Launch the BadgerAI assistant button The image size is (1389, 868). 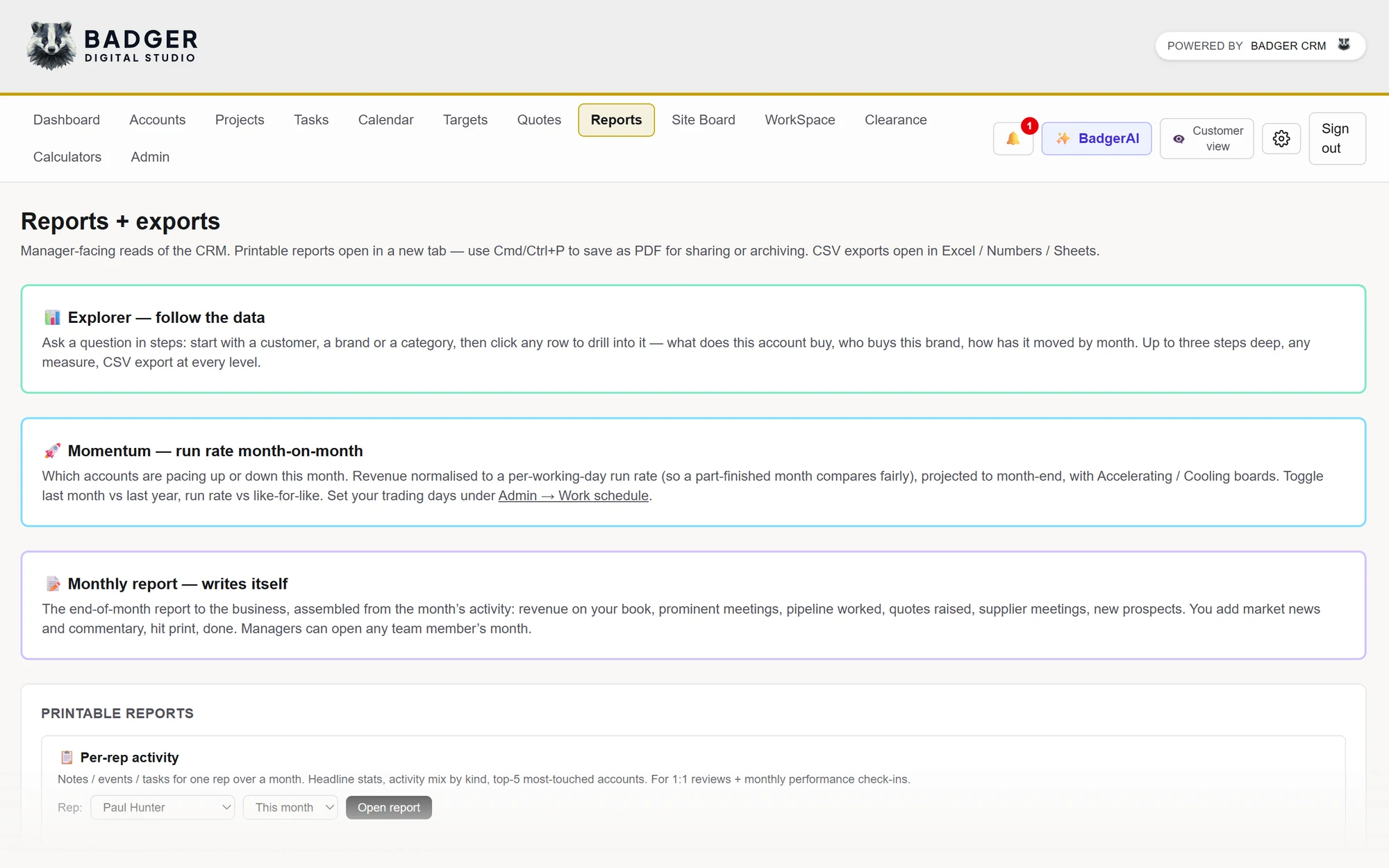coord(1097,138)
